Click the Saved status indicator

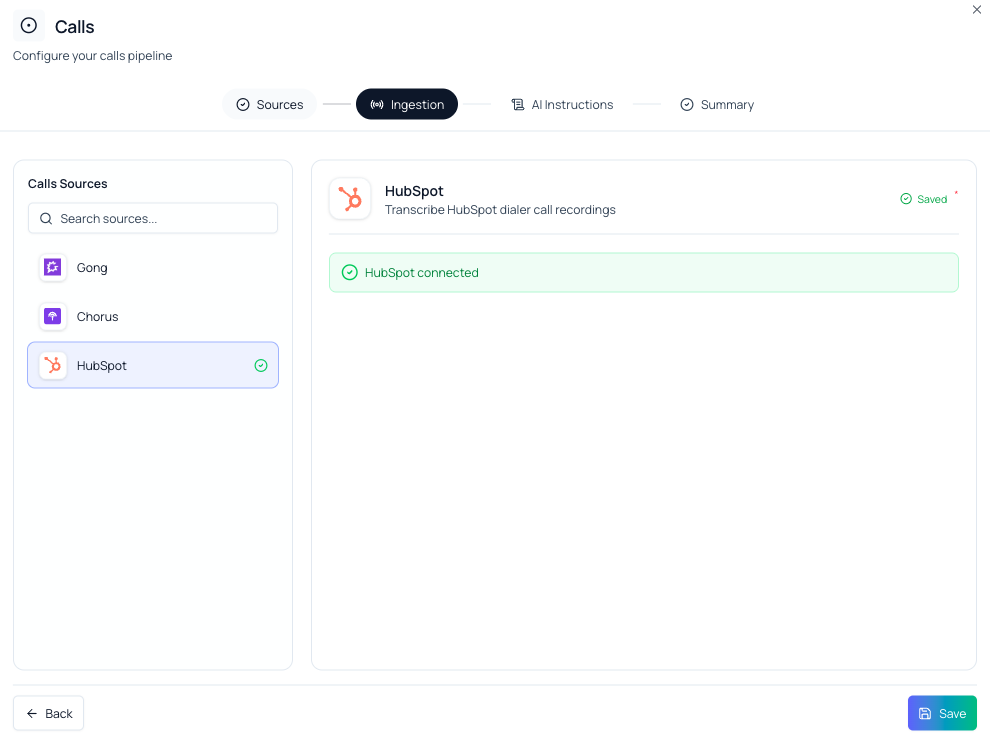point(923,199)
